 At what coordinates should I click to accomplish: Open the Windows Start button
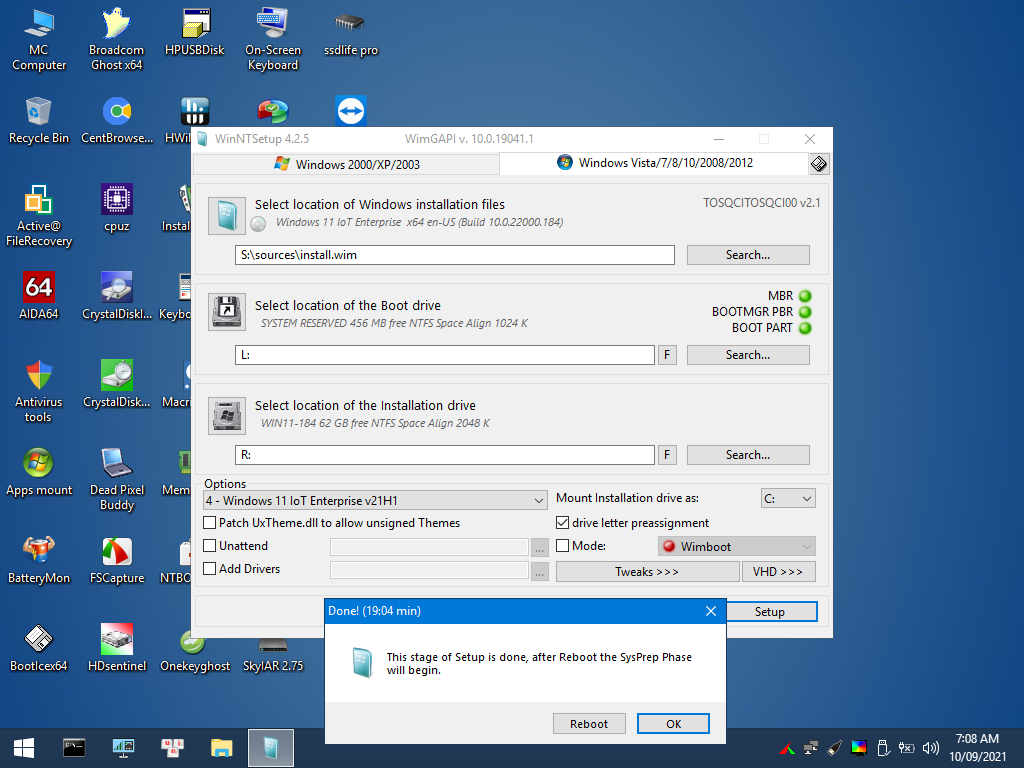(24, 748)
